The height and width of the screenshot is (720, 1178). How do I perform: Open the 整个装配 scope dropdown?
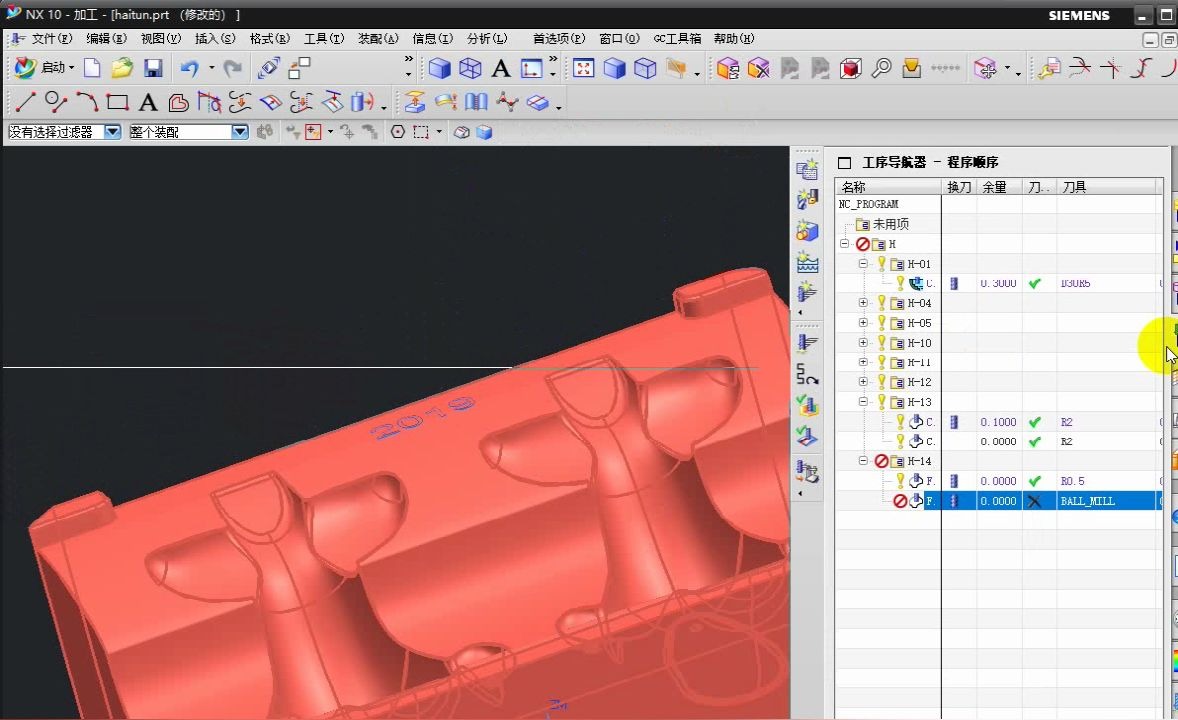[239, 132]
